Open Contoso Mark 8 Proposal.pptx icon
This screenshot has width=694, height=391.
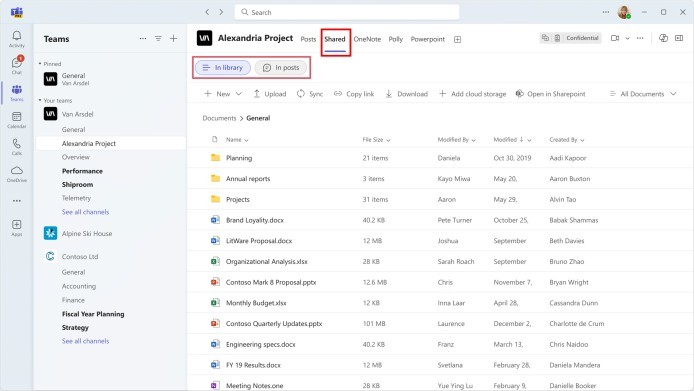tap(215, 282)
